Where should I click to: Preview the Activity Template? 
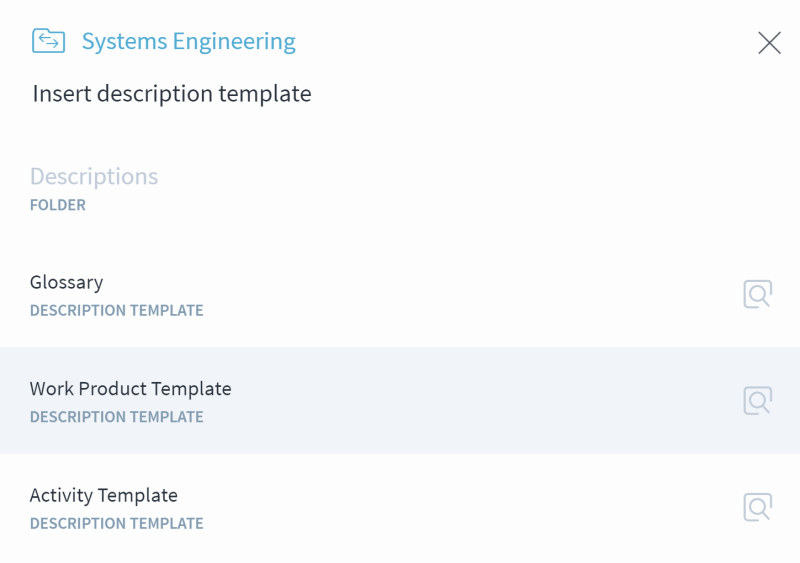coord(758,507)
